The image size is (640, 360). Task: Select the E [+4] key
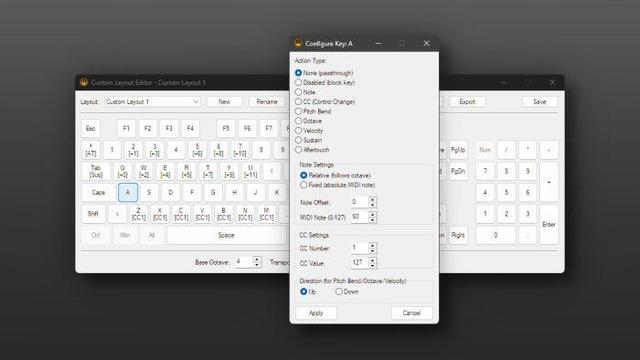[165, 171]
